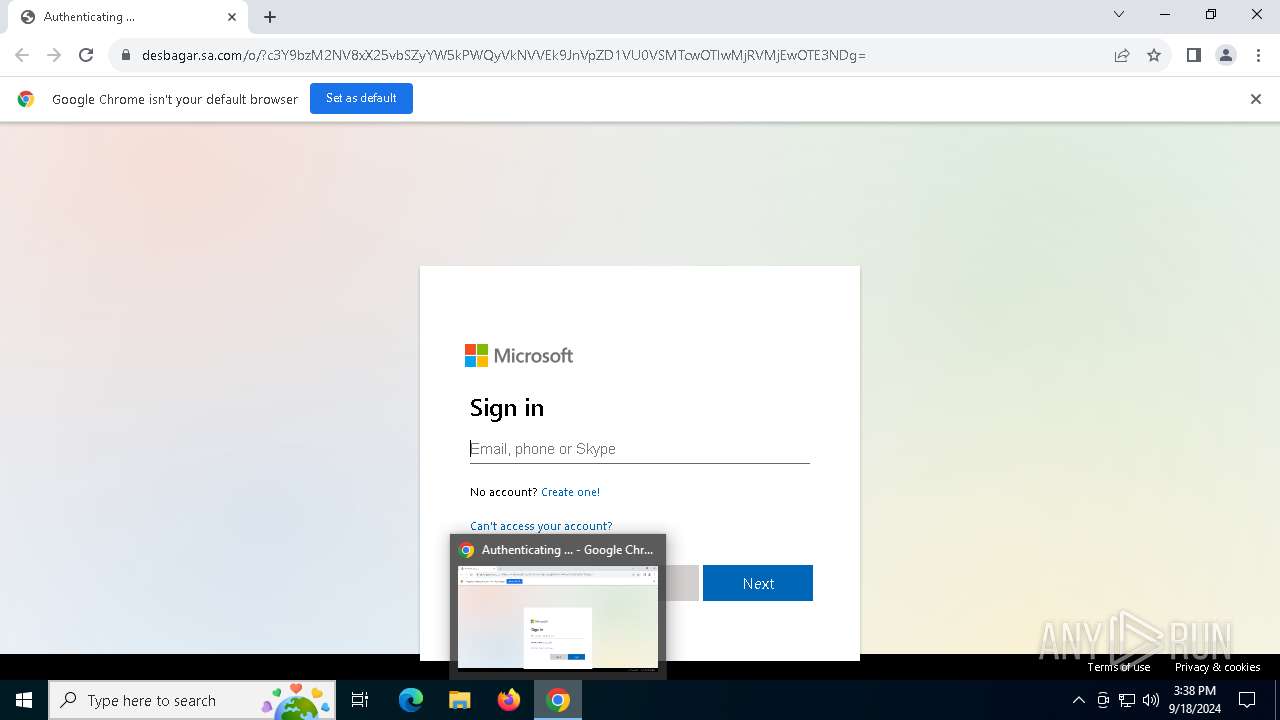
Task: View site information lock icon
Action: [x=126, y=55]
